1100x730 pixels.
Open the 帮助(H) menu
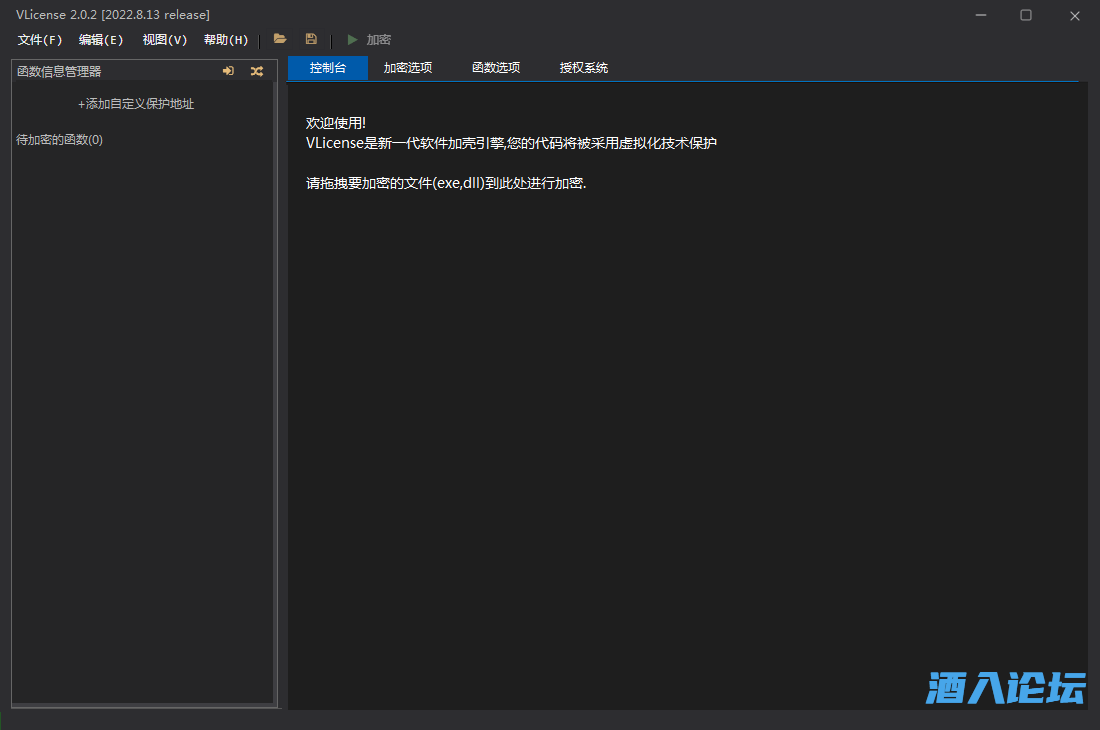pos(226,40)
